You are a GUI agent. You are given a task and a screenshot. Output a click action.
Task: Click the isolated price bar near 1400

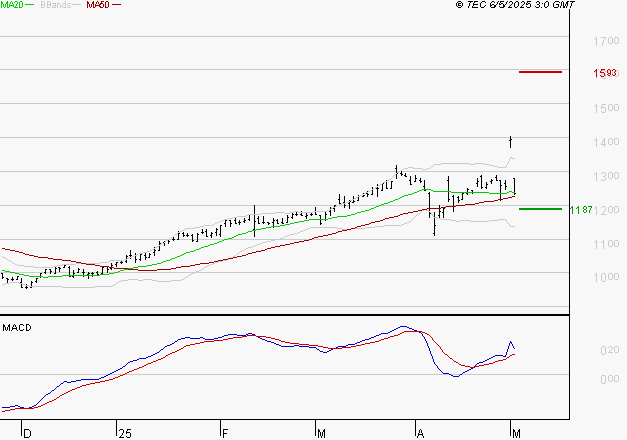tap(511, 142)
